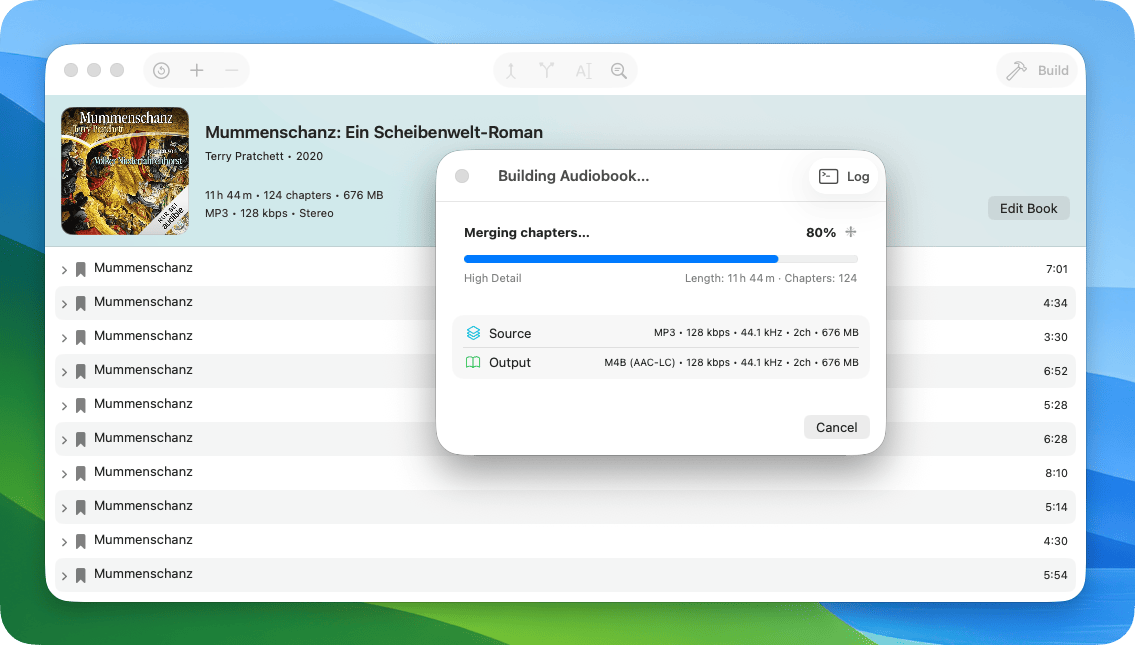This screenshot has width=1135, height=645.
Task: Select the Mummenschanz title in the 8:10 row
Action: click(143, 472)
